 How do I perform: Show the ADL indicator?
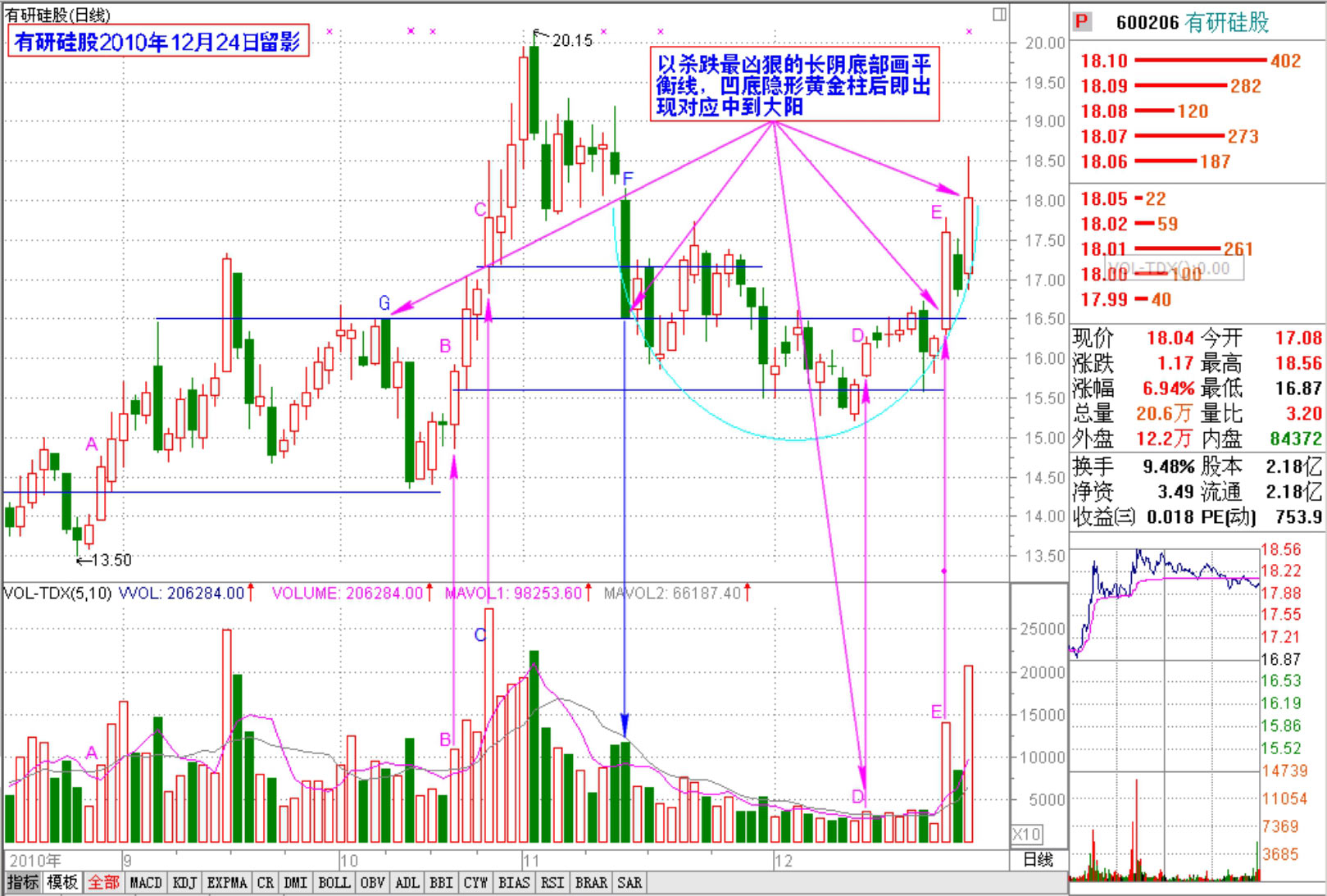pos(407,883)
